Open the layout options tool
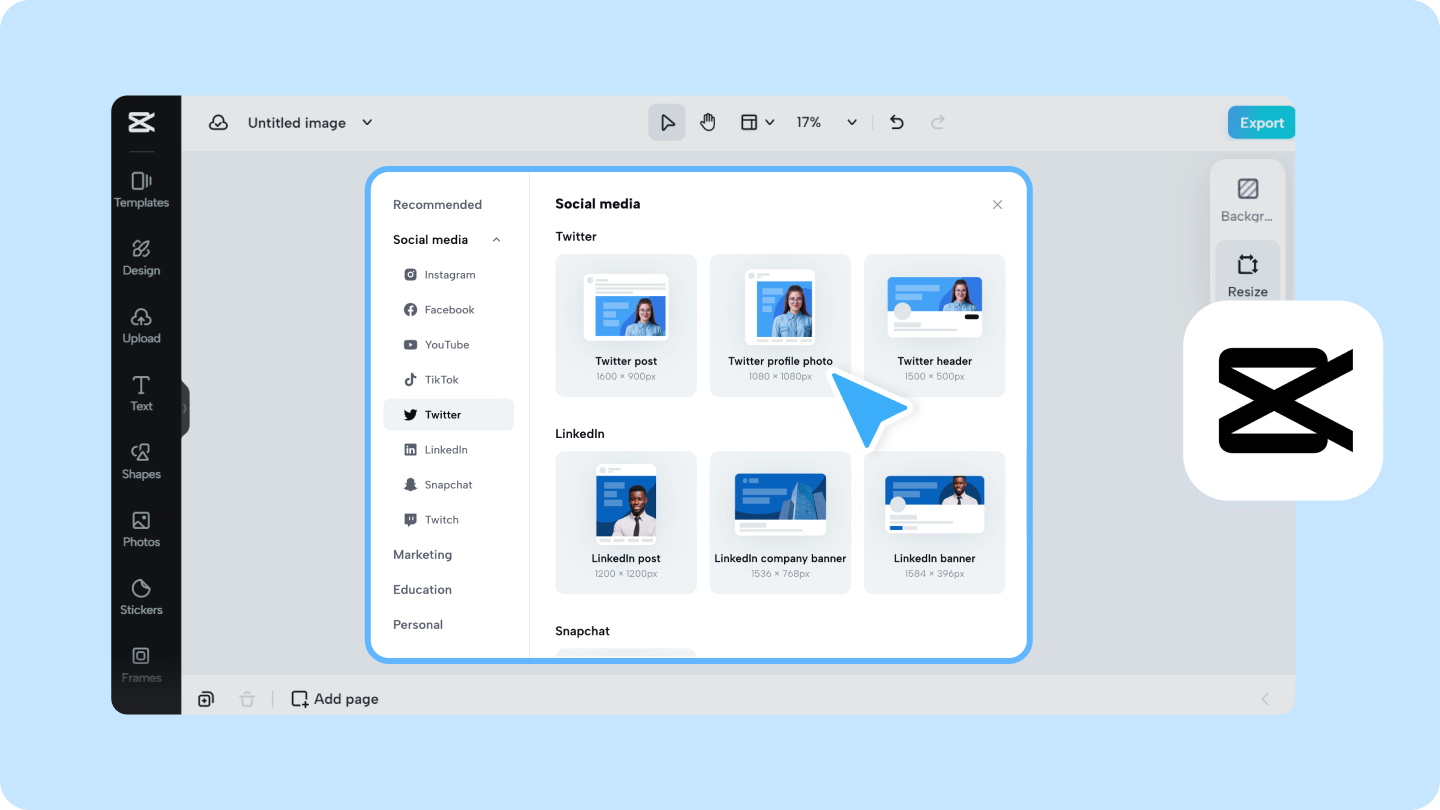1440x810 pixels. click(x=749, y=122)
